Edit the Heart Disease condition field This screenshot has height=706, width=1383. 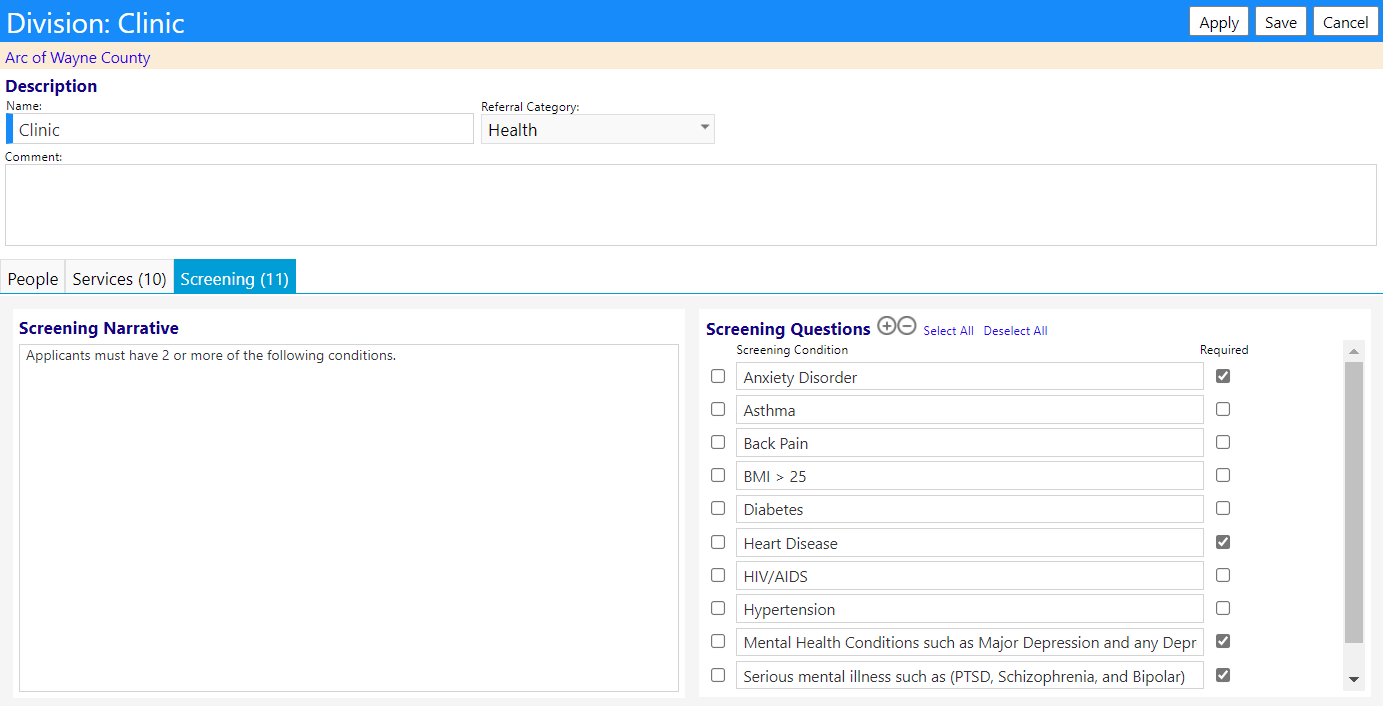(x=970, y=543)
